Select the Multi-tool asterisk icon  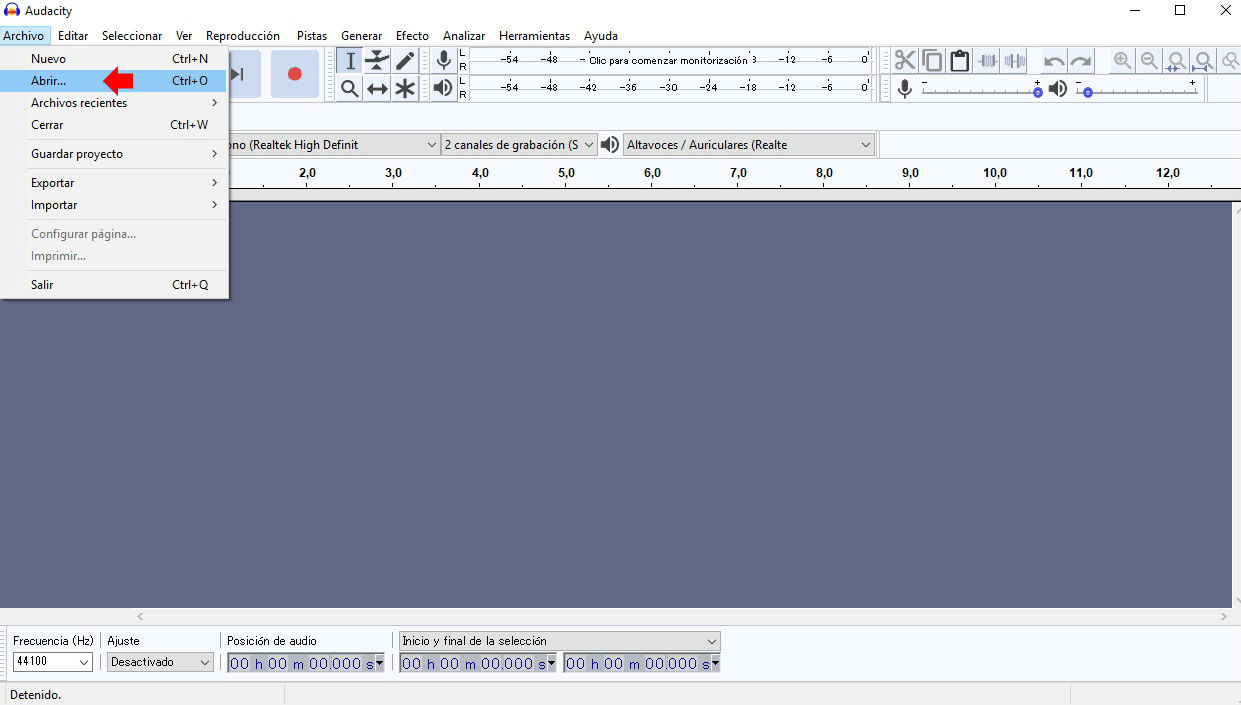click(x=404, y=89)
